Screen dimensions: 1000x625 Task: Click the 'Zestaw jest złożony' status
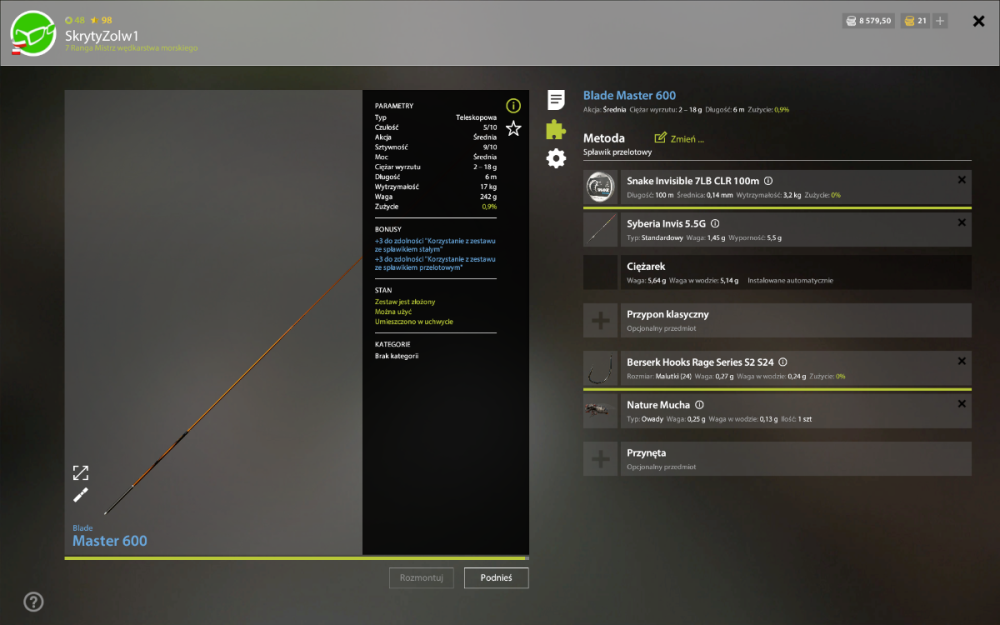[x=405, y=302]
